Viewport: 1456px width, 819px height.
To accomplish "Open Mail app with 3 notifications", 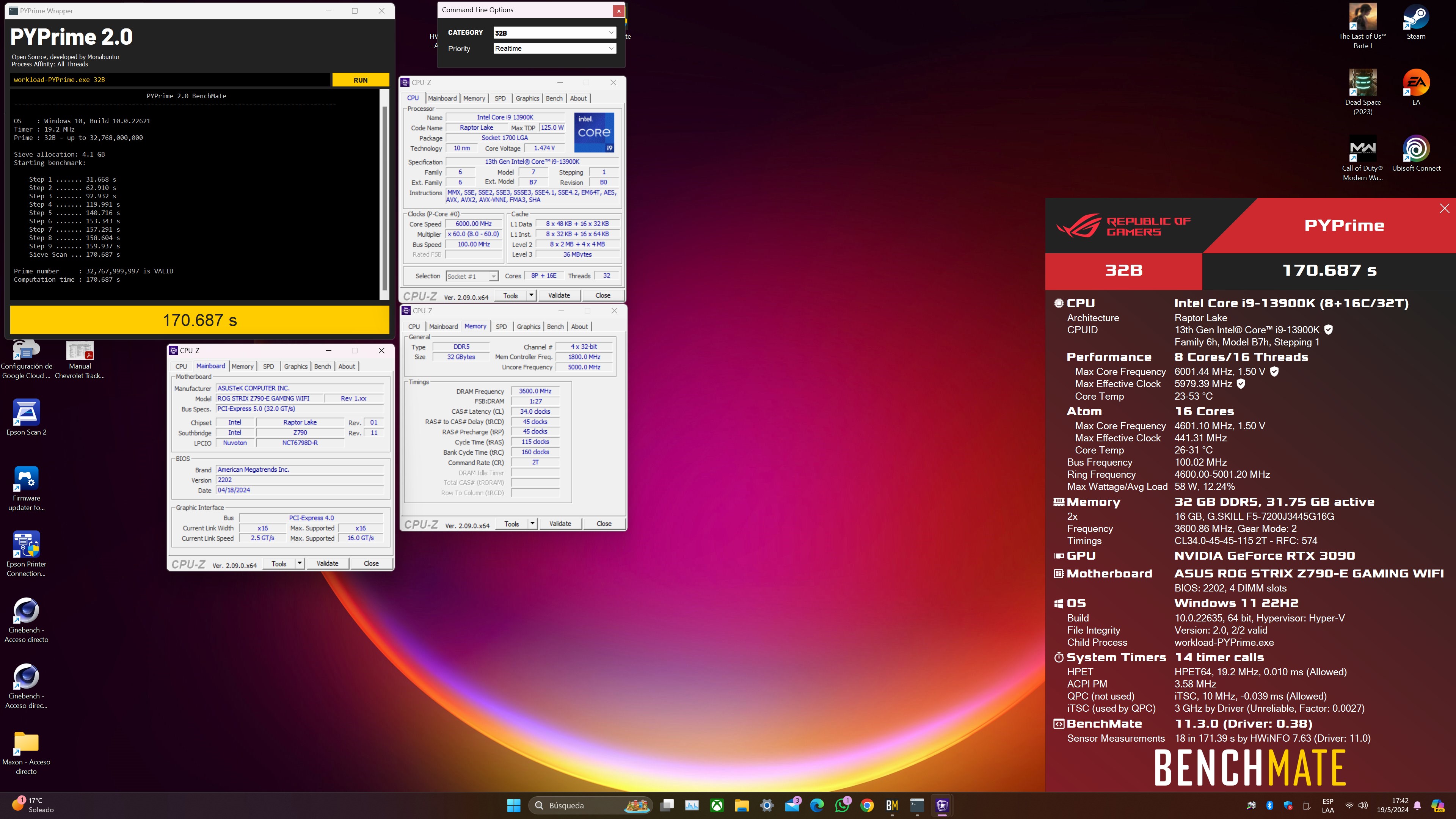I will (x=792, y=805).
